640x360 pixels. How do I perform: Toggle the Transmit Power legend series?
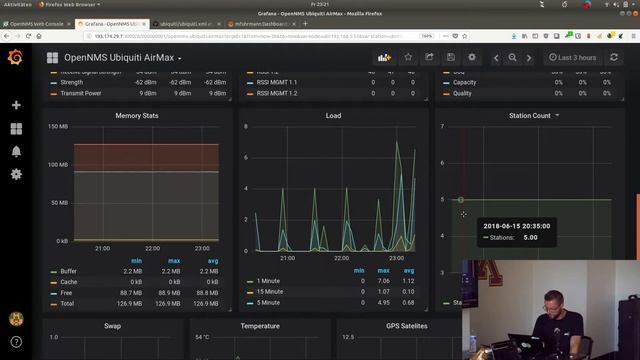pyautogui.click(x=81, y=93)
